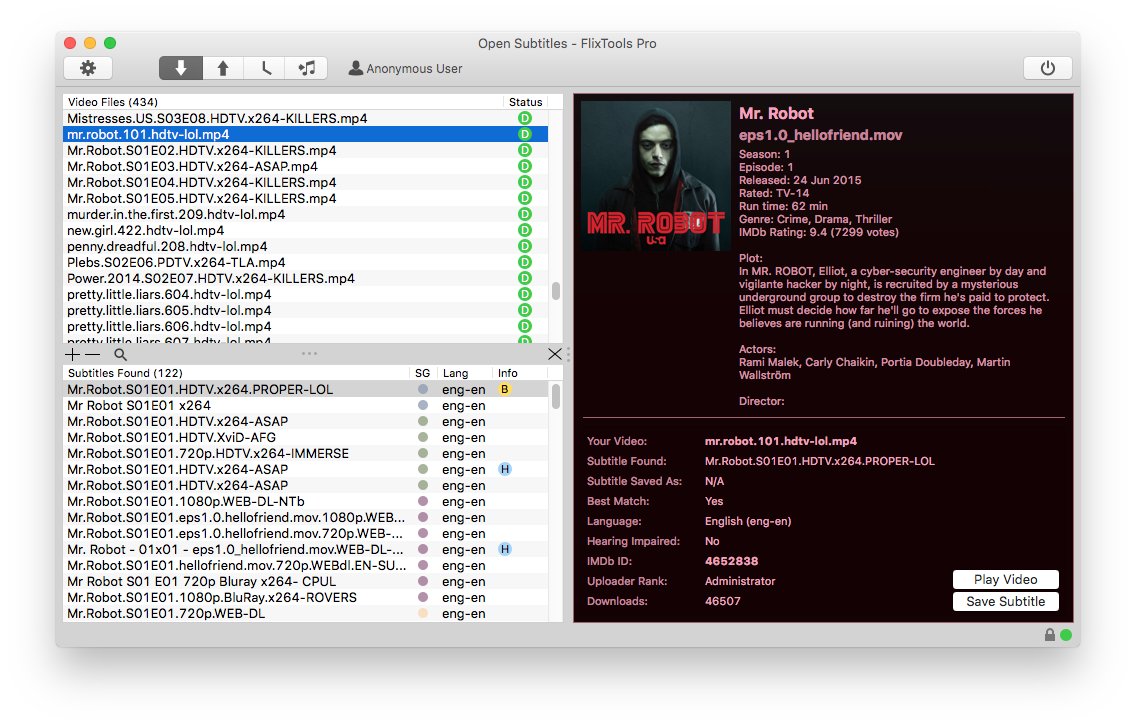
Task: Select the music note toolbar tab
Action: click(306, 68)
